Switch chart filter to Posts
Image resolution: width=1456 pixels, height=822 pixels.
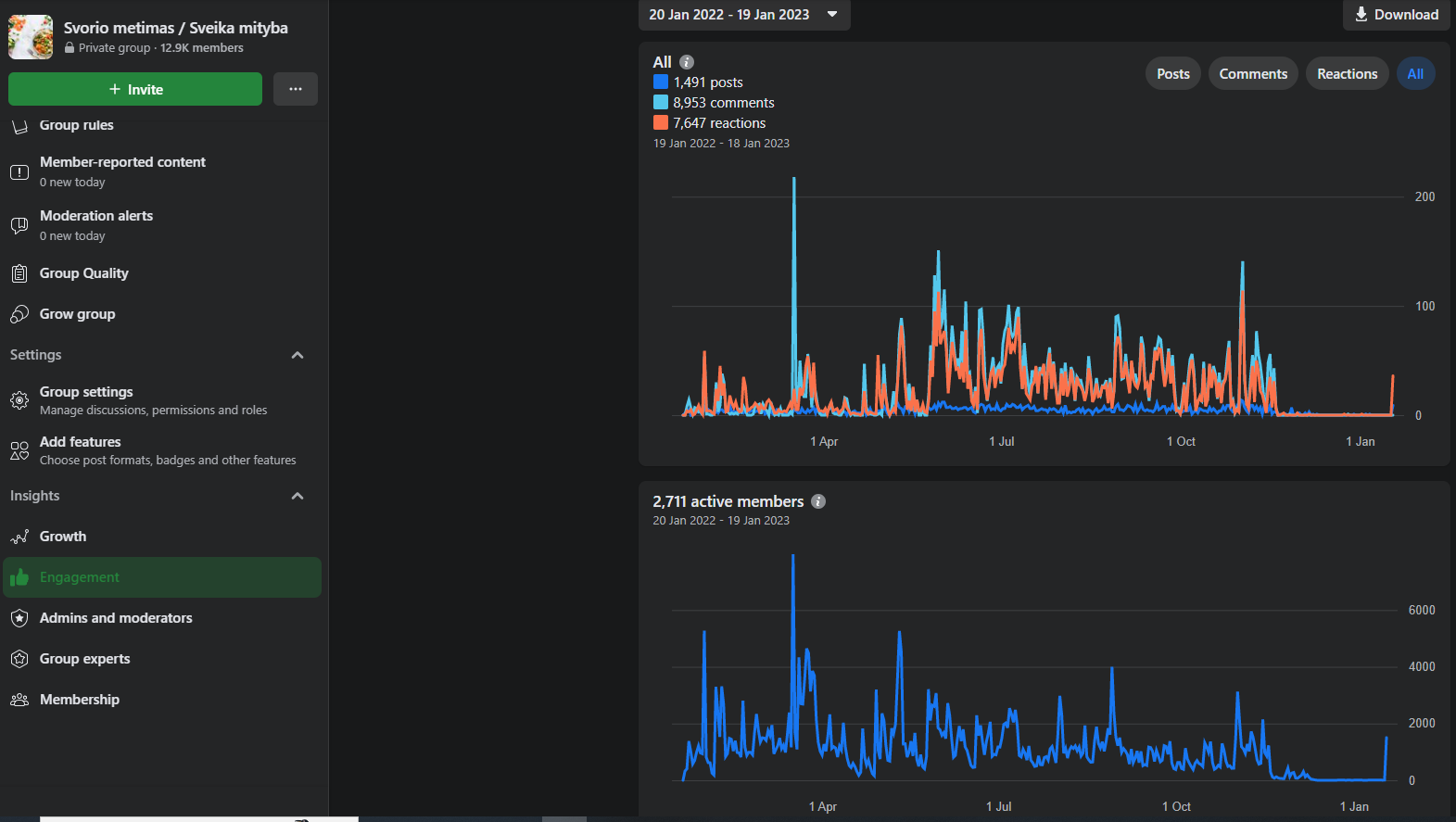pos(1172,74)
